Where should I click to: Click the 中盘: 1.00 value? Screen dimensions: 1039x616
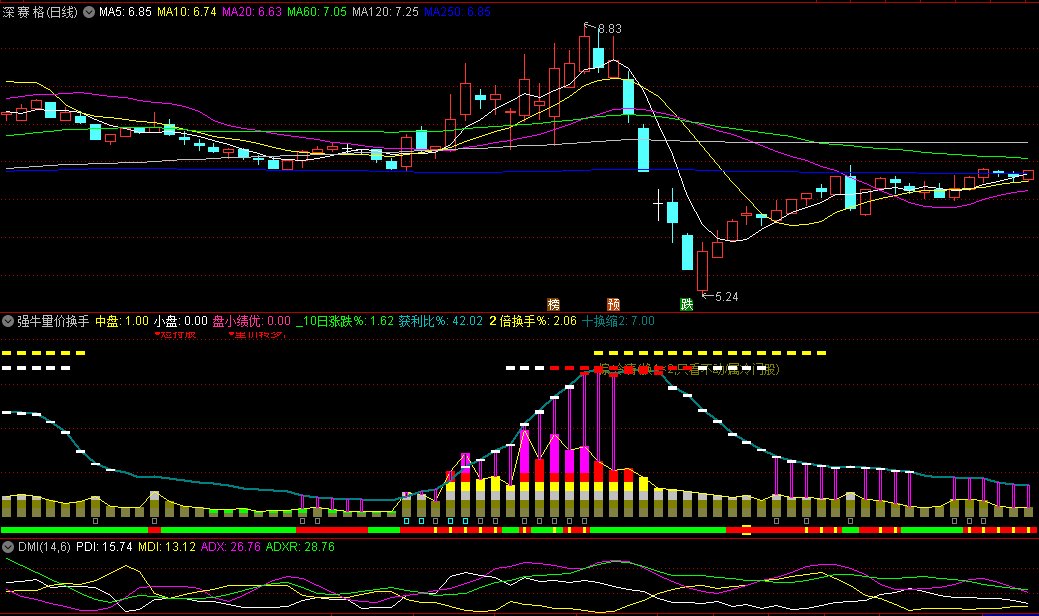[122, 321]
